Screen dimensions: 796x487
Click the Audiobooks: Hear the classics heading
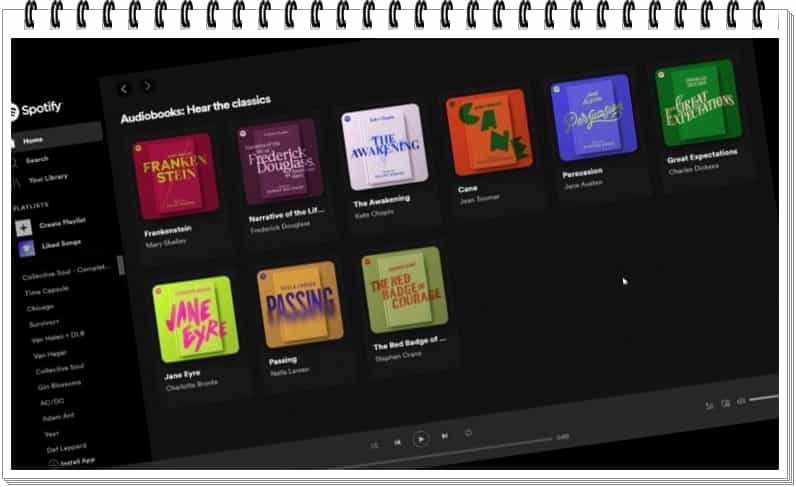coord(195,108)
